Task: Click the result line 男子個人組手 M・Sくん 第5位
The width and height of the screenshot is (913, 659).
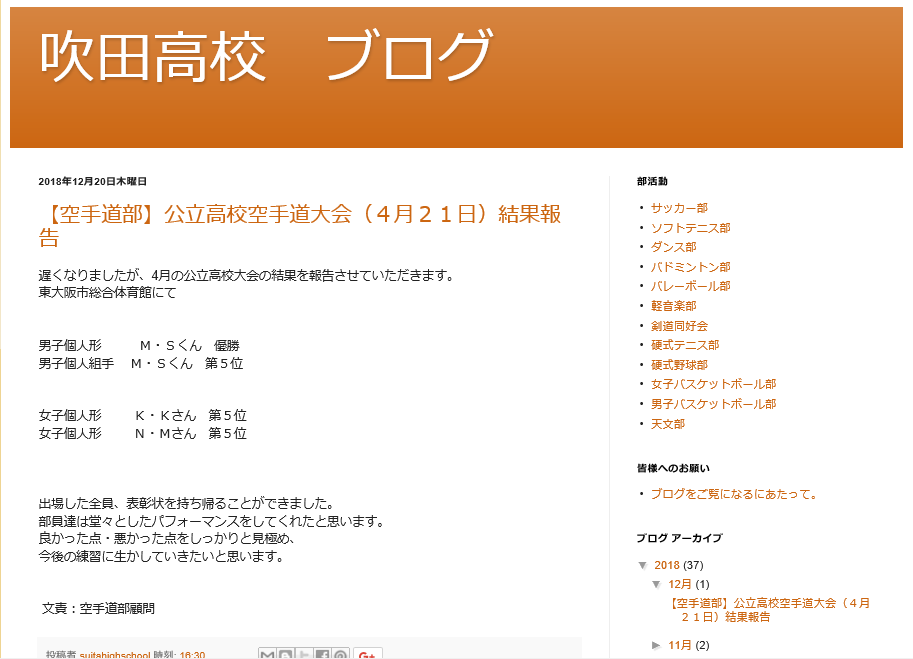Action: click(x=141, y=363)
